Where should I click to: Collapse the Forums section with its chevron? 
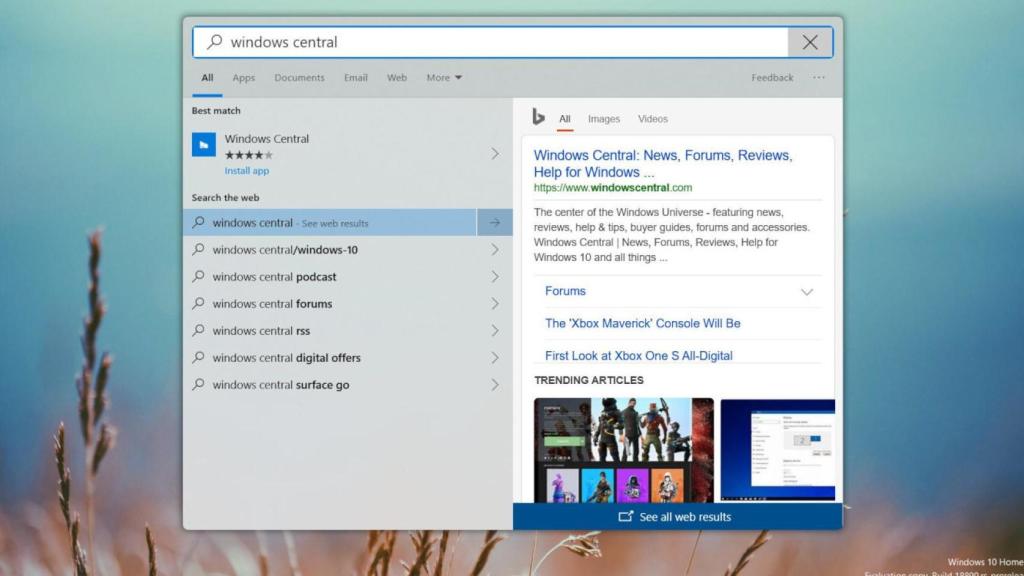[x=807, y=291]
